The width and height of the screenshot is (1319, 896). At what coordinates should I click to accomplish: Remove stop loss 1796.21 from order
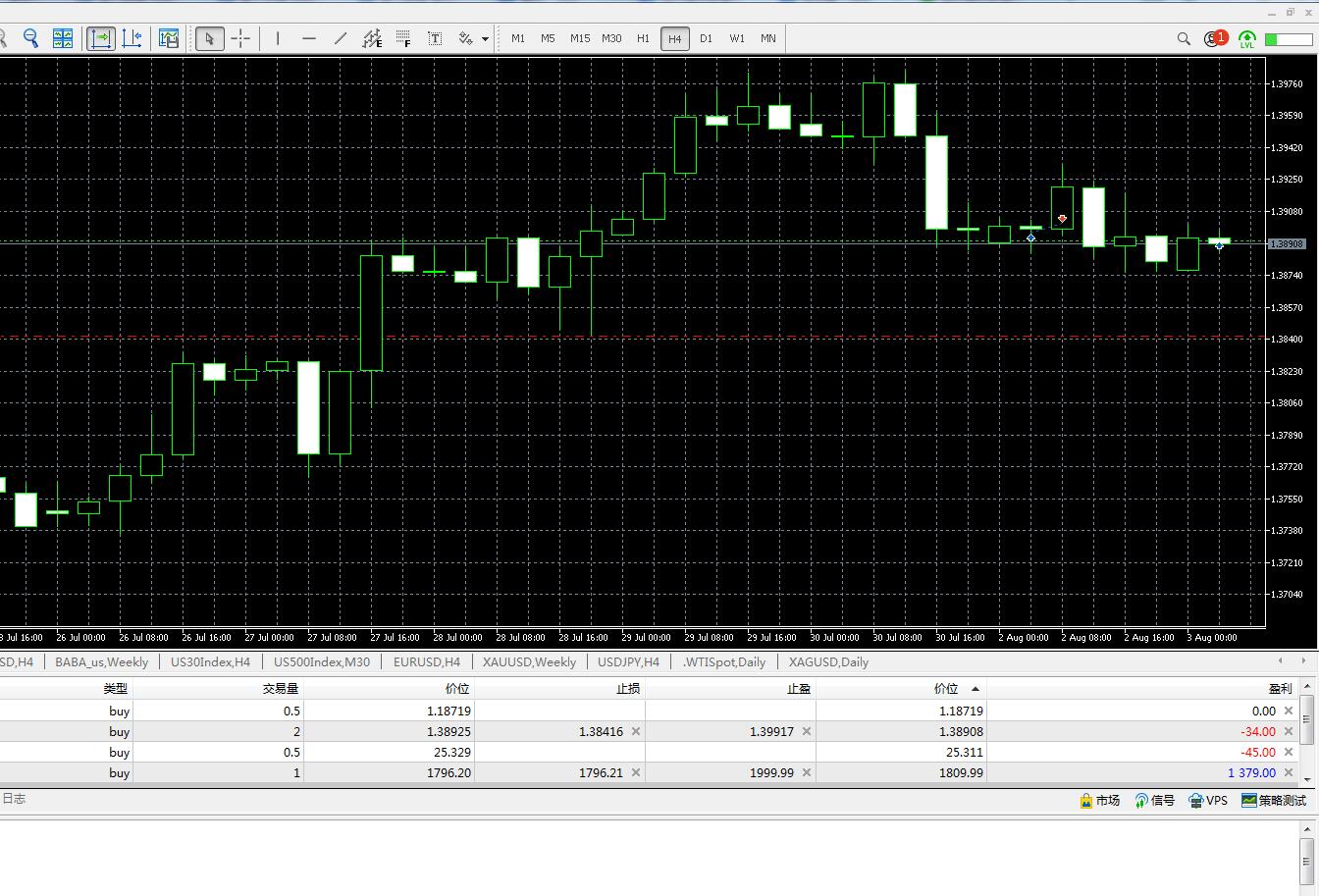(636, 772)
